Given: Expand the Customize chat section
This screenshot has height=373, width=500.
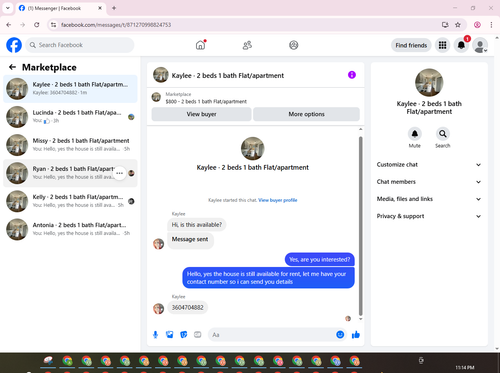Looking at the screenshot, I should (429, 165).
